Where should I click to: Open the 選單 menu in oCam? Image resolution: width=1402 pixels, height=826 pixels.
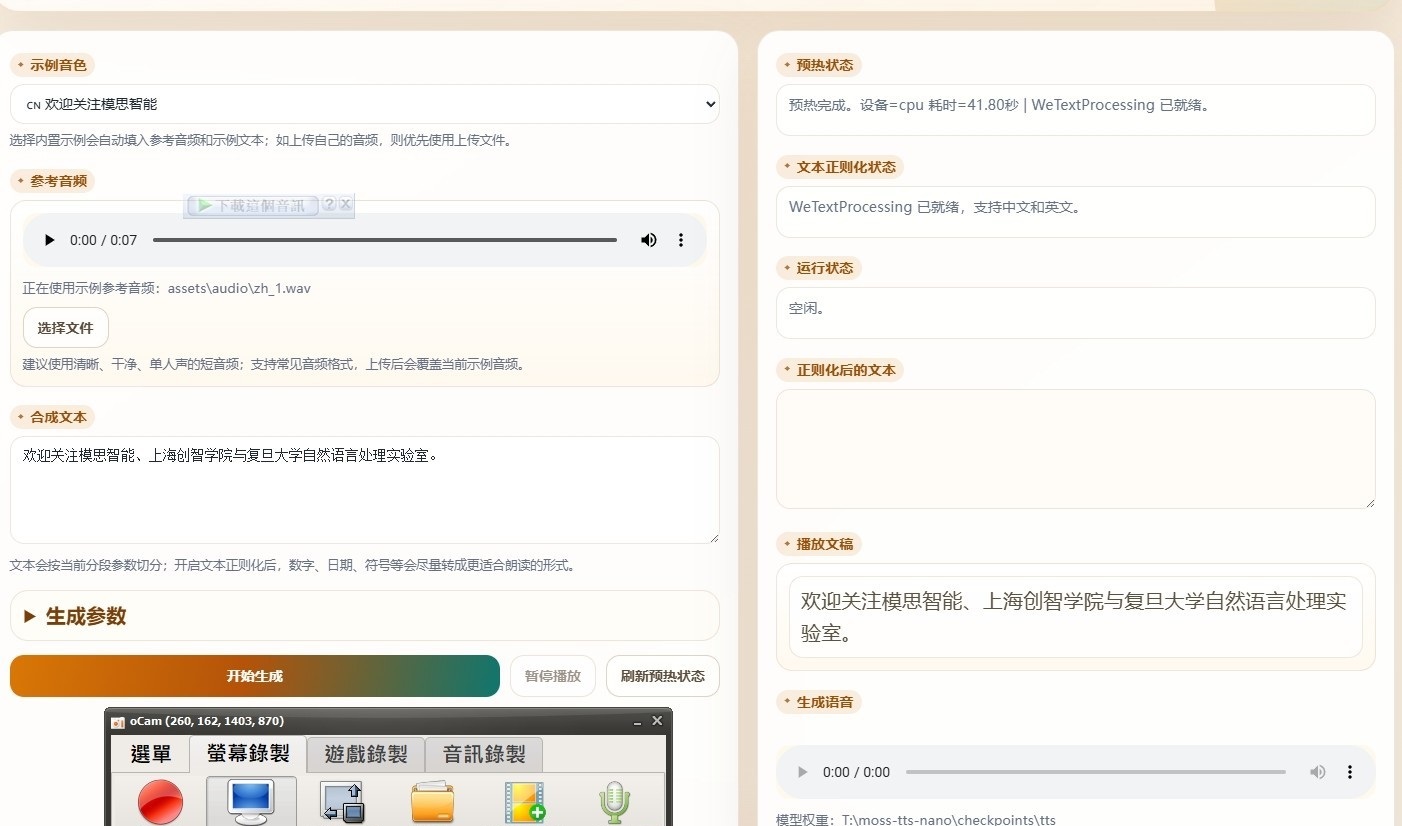point(150,754)
